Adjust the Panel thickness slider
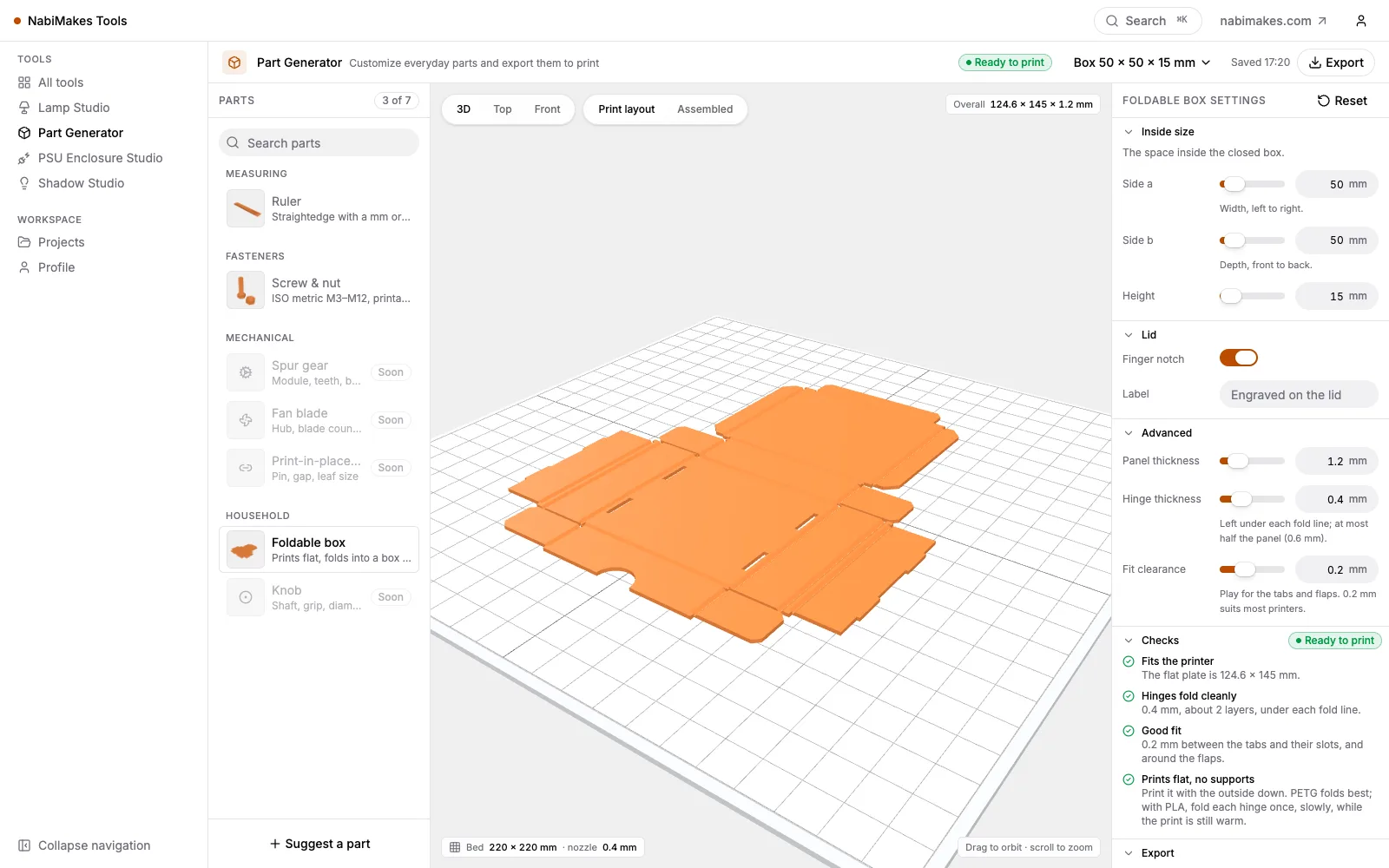This screenshot has width=1389, height=868. coord(1252,461)
